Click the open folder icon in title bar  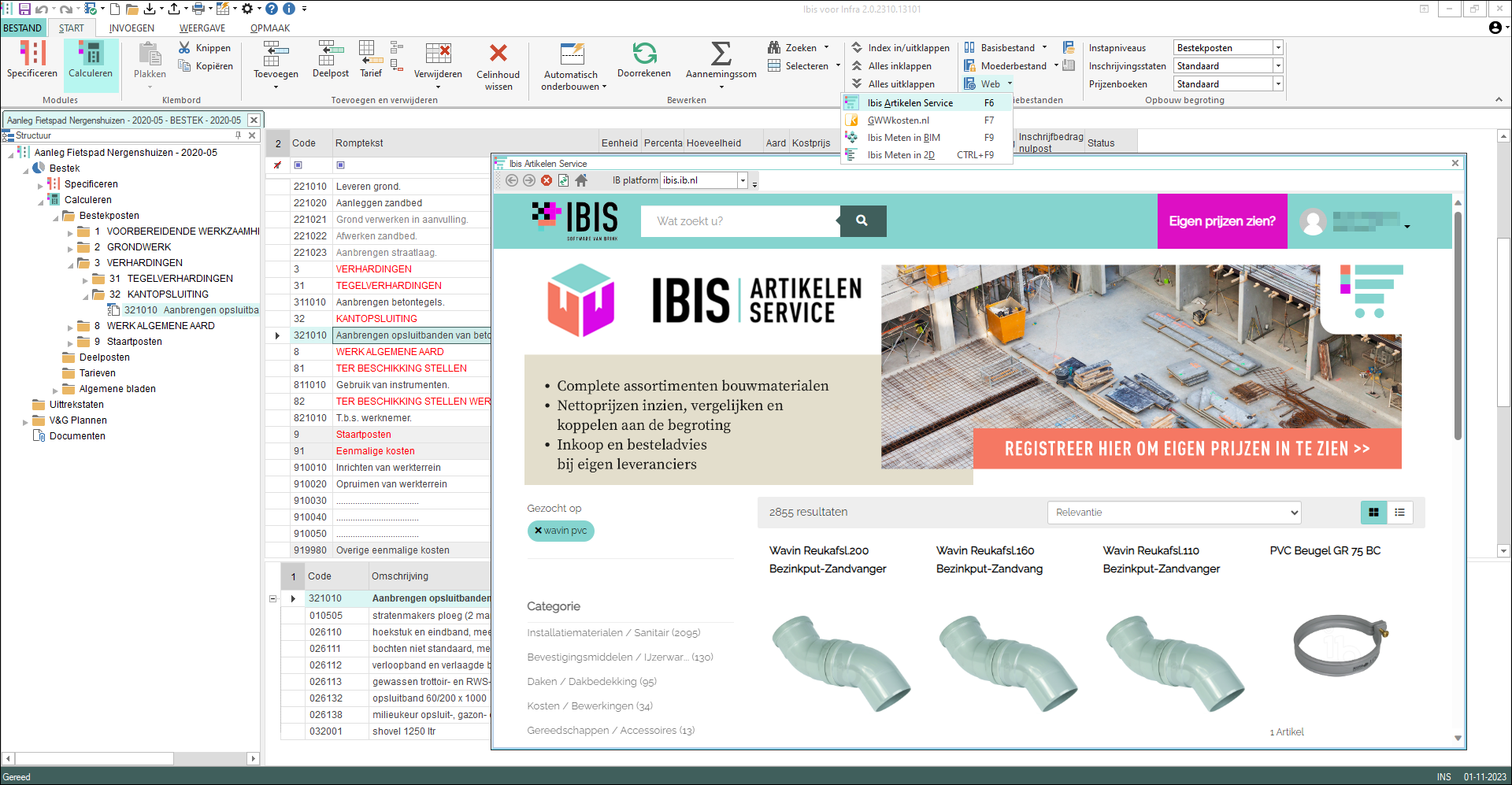(132, 9)
